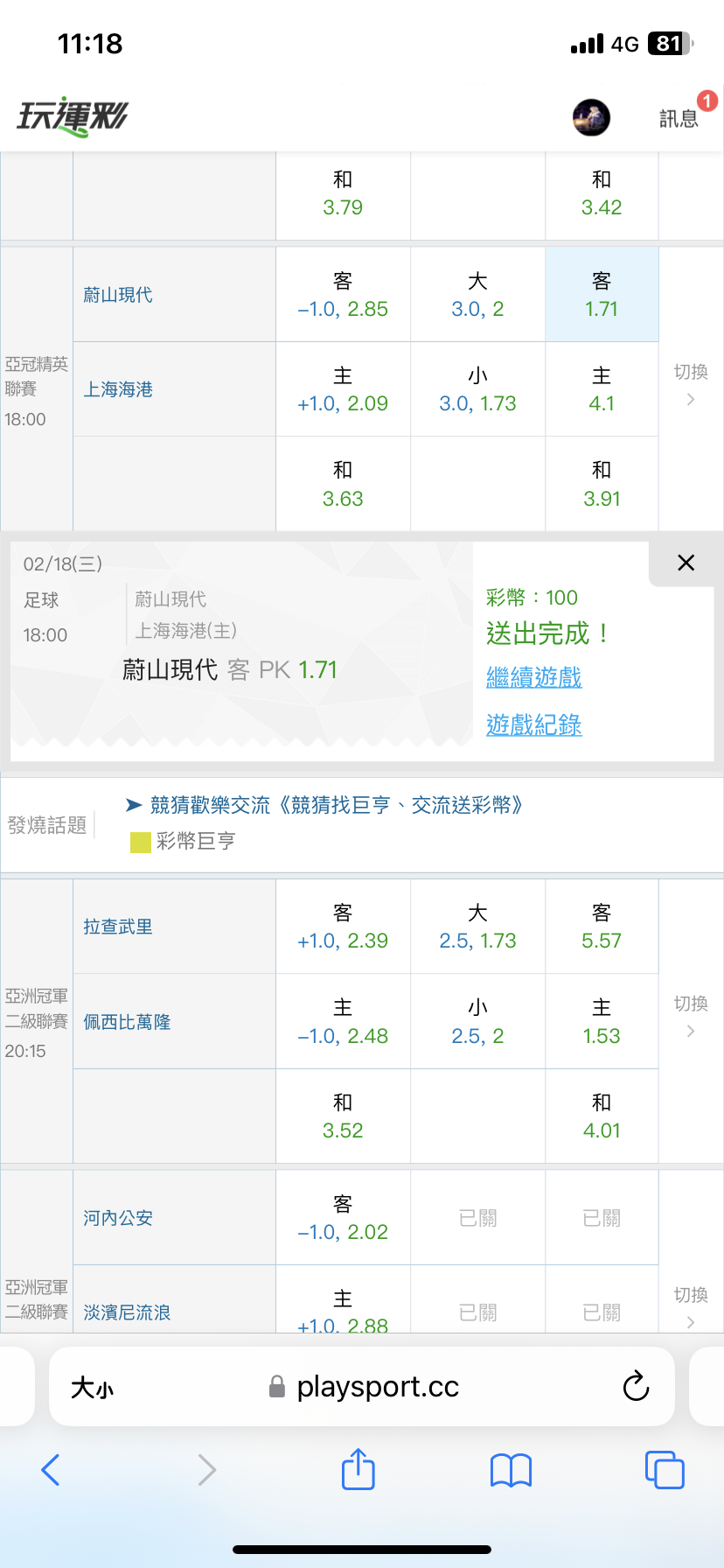Click the 繼續遊戲 link
The height and width of the screenshot is (1568, 724).
point(533,677)
